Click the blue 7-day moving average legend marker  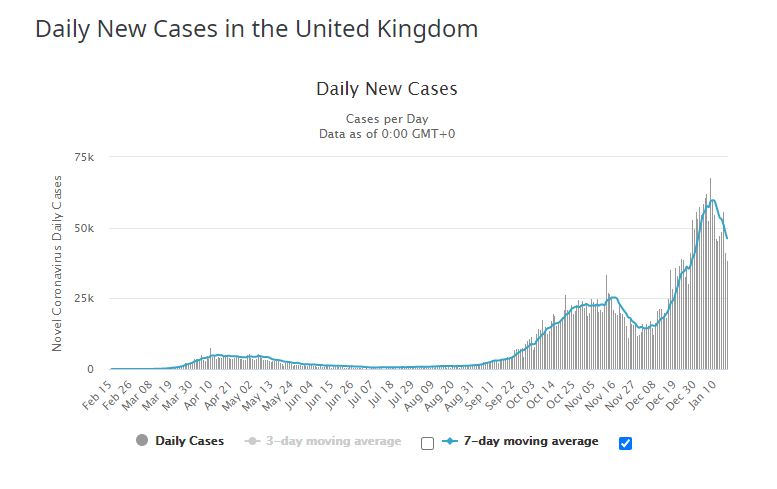450,441
